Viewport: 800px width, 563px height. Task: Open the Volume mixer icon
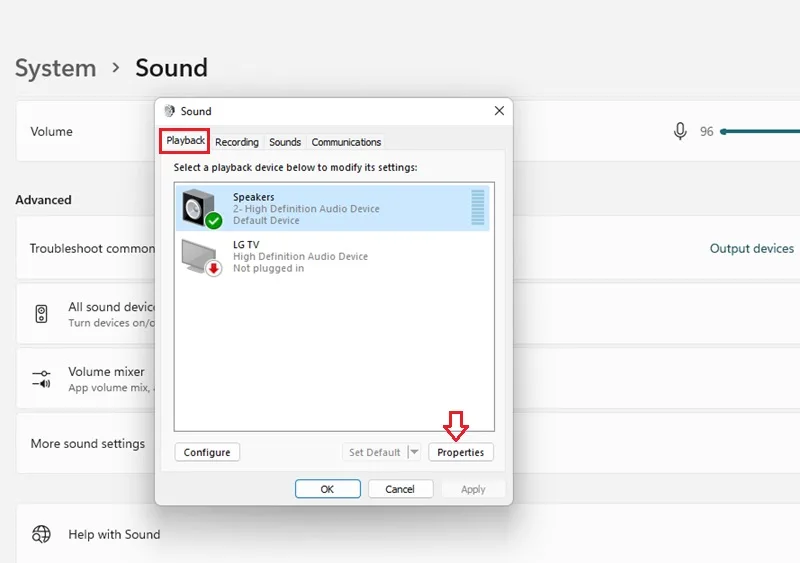click(41, 379)
